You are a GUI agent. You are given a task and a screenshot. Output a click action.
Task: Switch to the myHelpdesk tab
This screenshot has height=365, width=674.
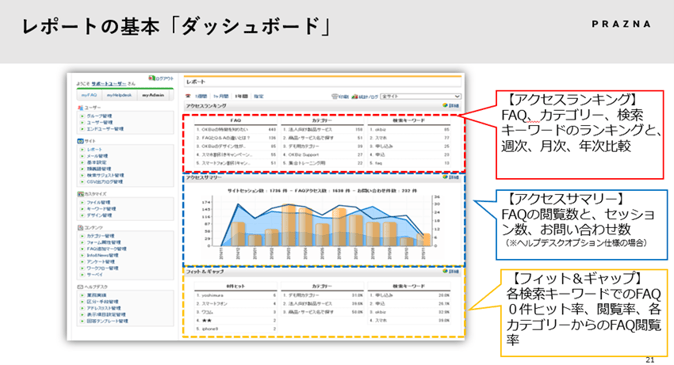[x=119, y=95]
